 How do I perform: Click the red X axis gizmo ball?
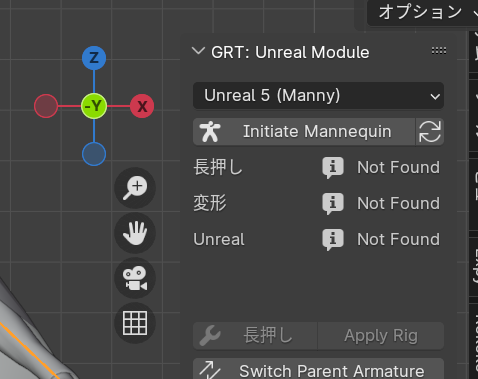click(x=142, y=106)
